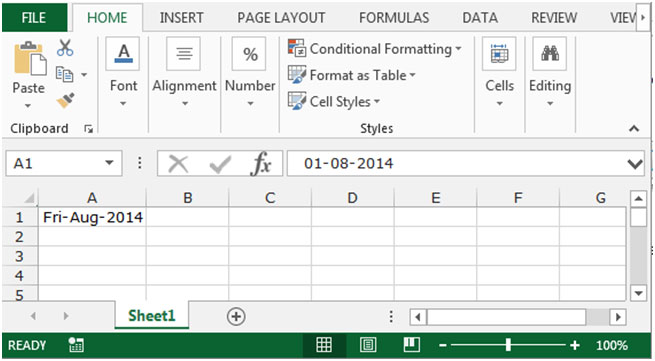Screen dimensions: 655x361
Task: Open the Name Box dropdown arrow
Action: pyautogui.click(x=109, y=163)
